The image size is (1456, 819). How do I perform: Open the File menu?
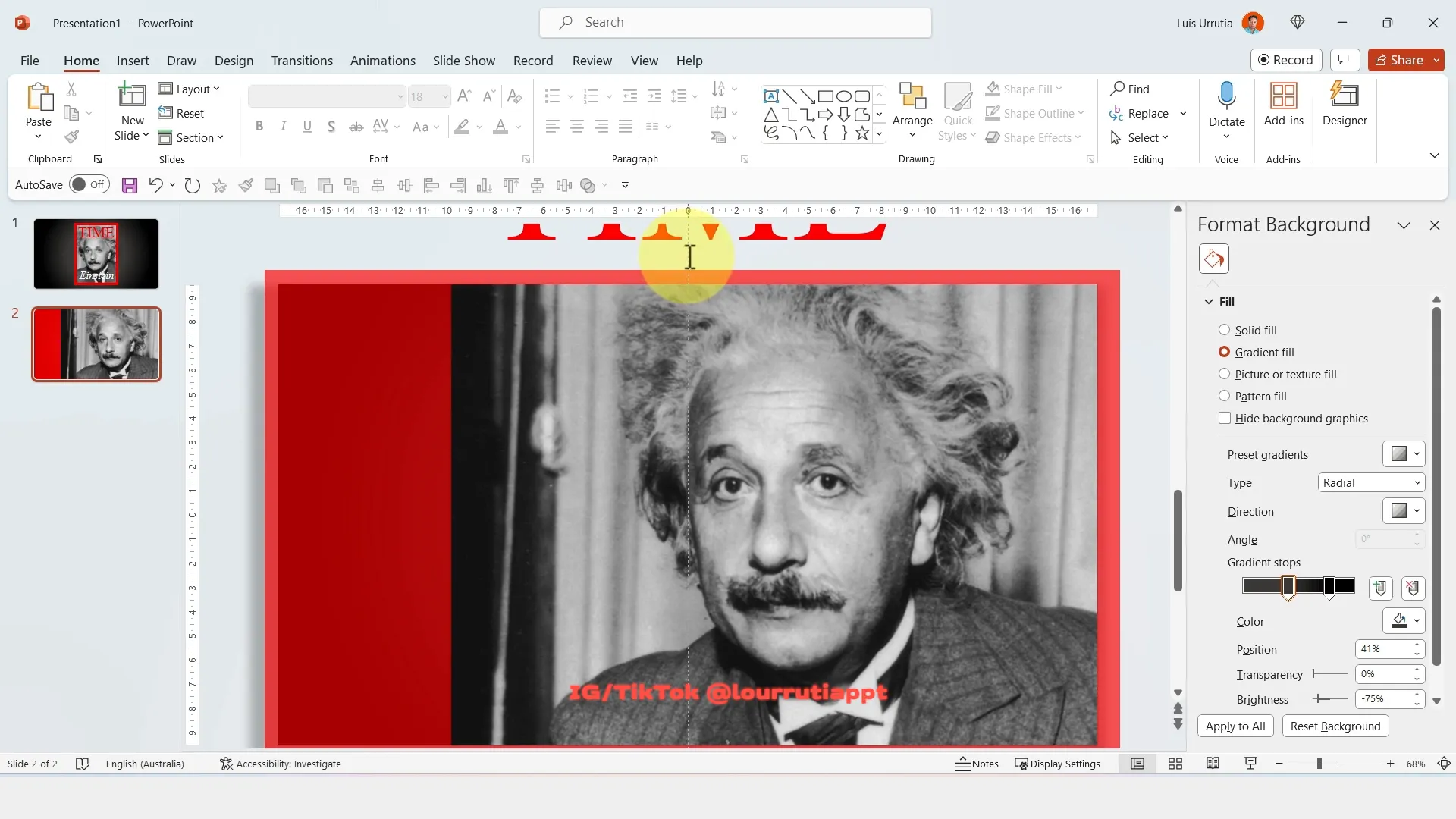pyautogui.click(x=30, y=61)
